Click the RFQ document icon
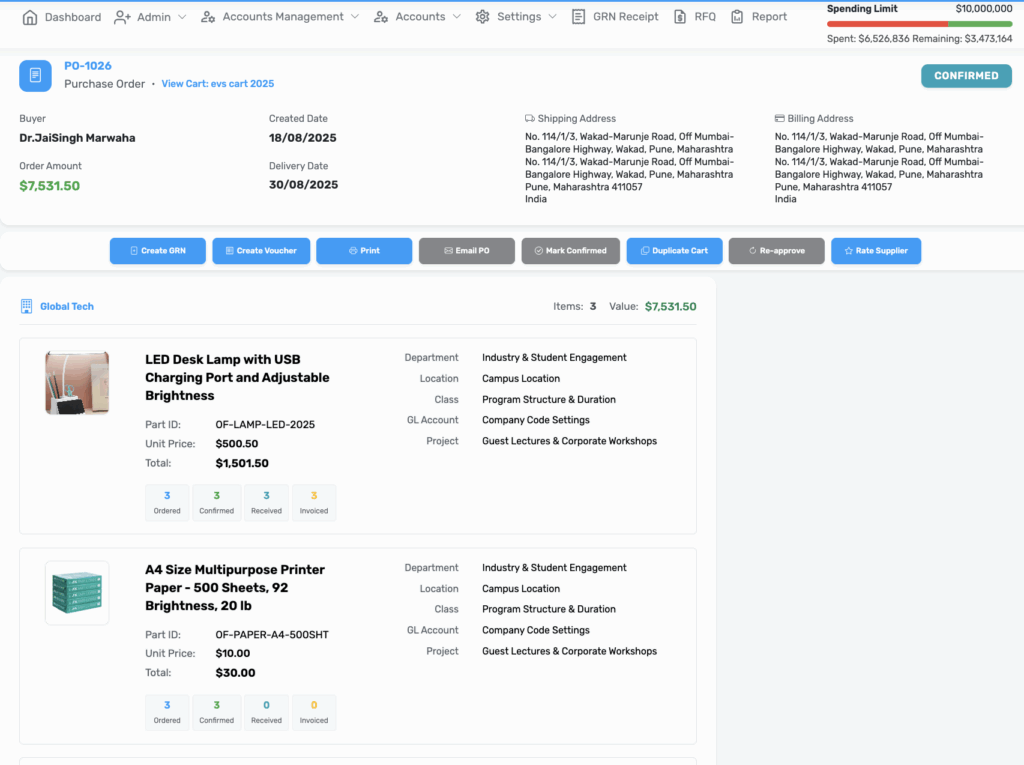The width and height of the screenshot is (1024, 765). [681, 17]
